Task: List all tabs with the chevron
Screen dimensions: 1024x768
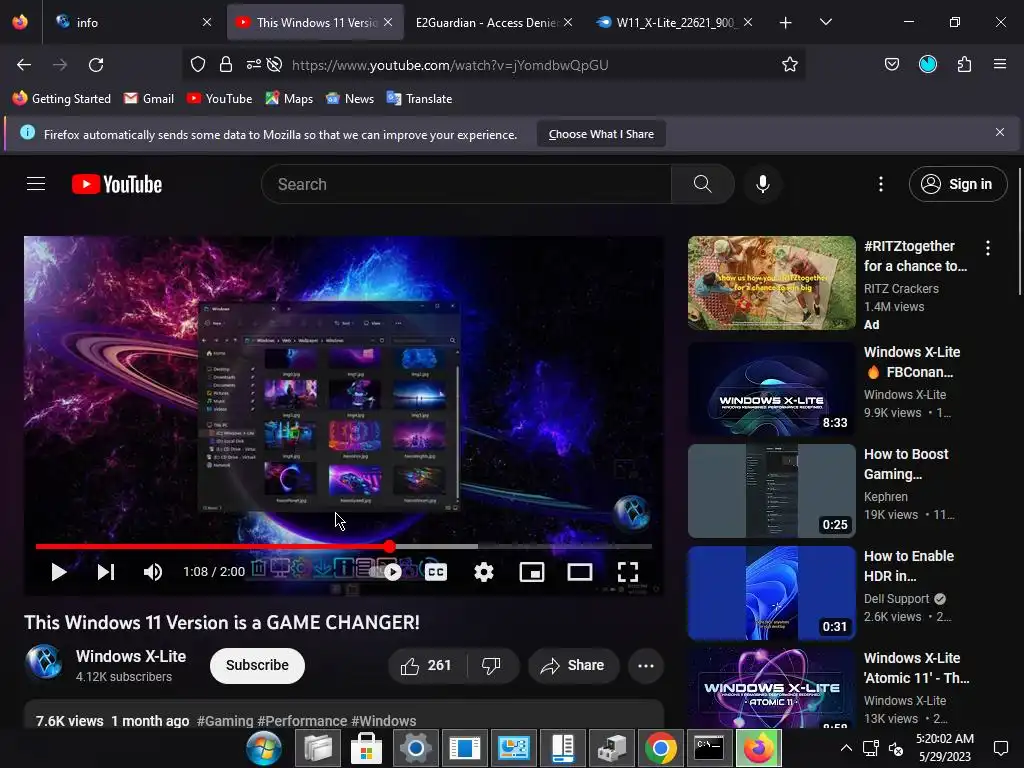Action: pos(825,22)
